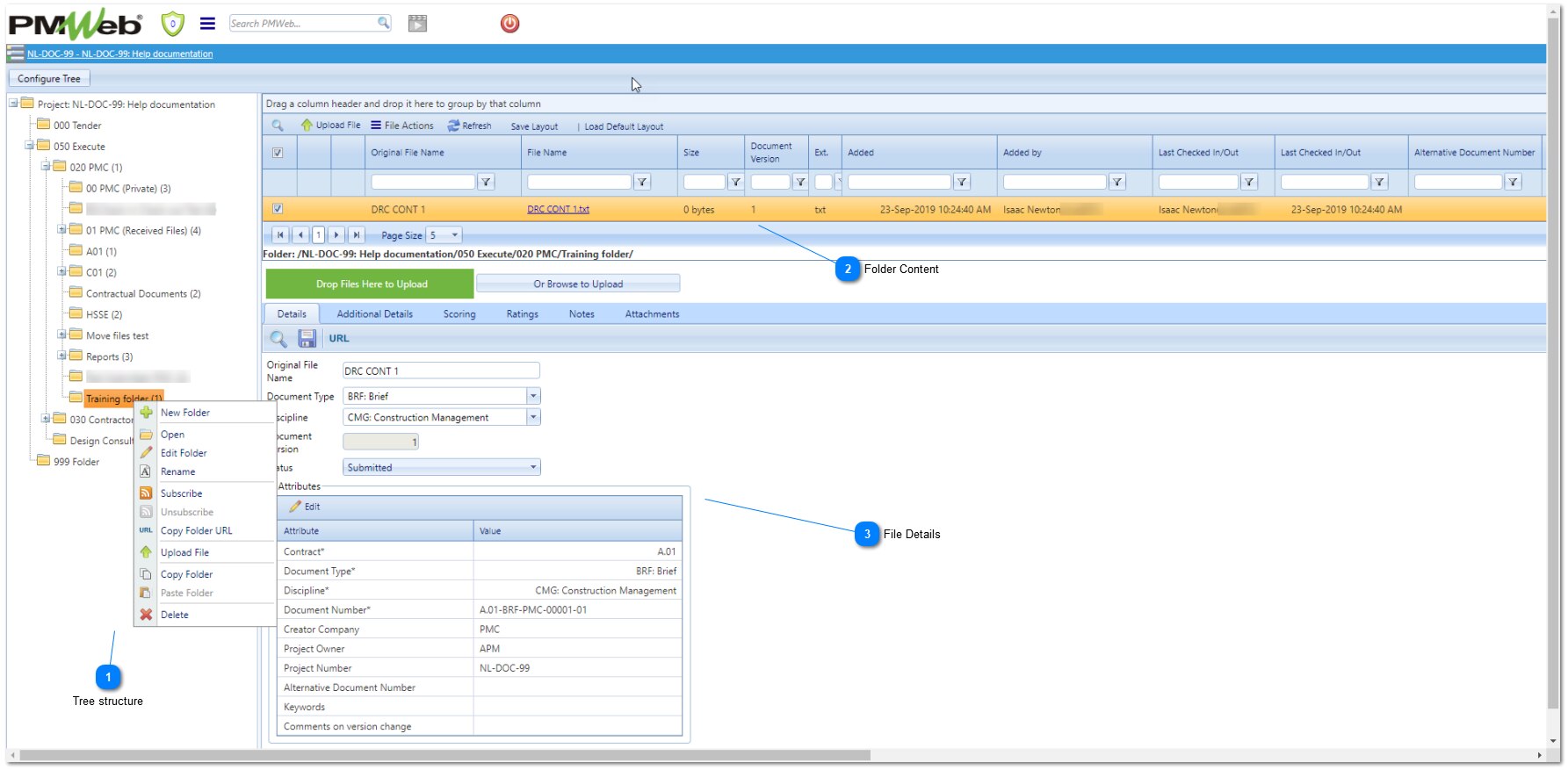Refresh the file grid
The width and height of the screenshot is (1568, 770).
point(470,126)
